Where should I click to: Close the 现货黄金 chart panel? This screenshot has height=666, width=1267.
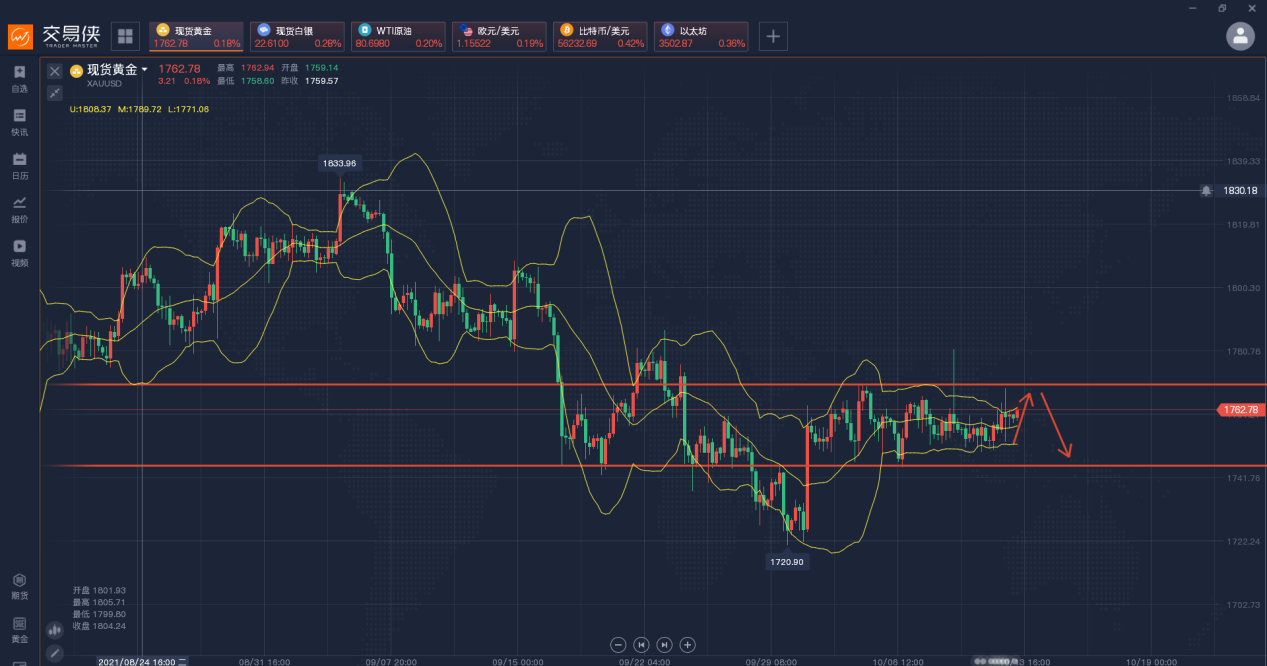coord(55,71)
